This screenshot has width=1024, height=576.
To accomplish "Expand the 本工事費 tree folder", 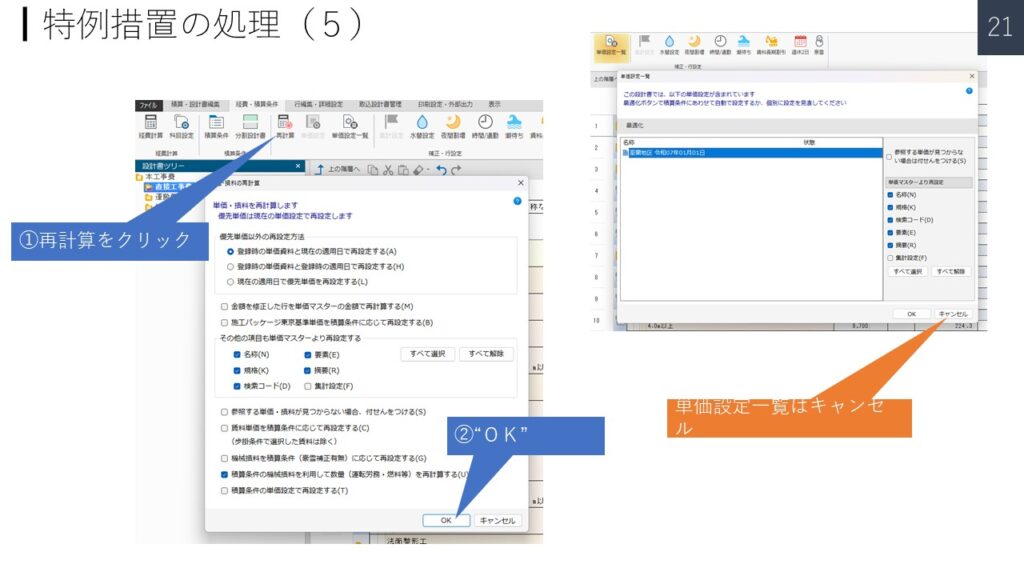I will (139, 177).
